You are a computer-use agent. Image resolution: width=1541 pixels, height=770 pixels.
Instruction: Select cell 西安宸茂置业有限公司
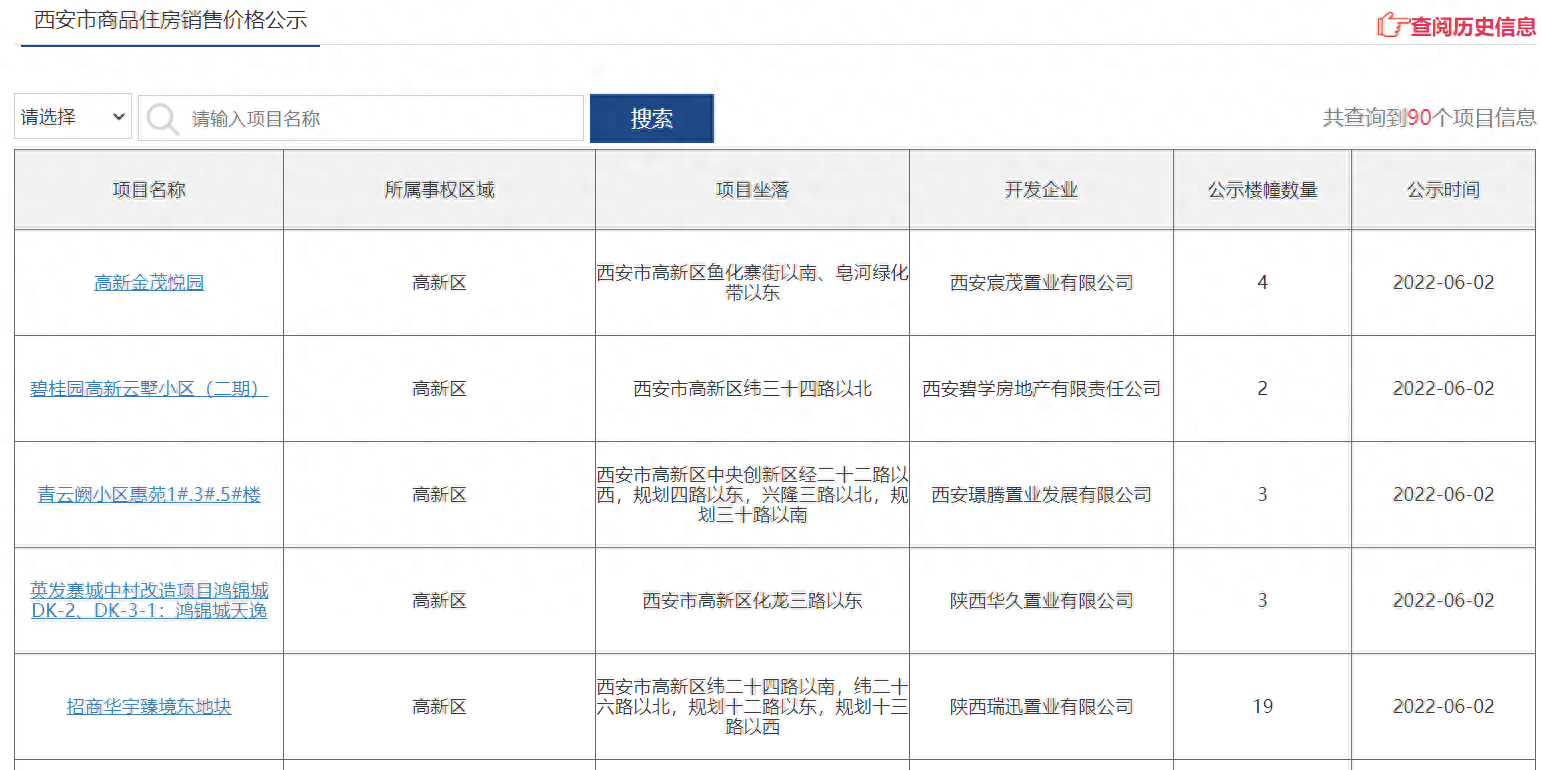pyautogui.click(x=1041, y=283)
